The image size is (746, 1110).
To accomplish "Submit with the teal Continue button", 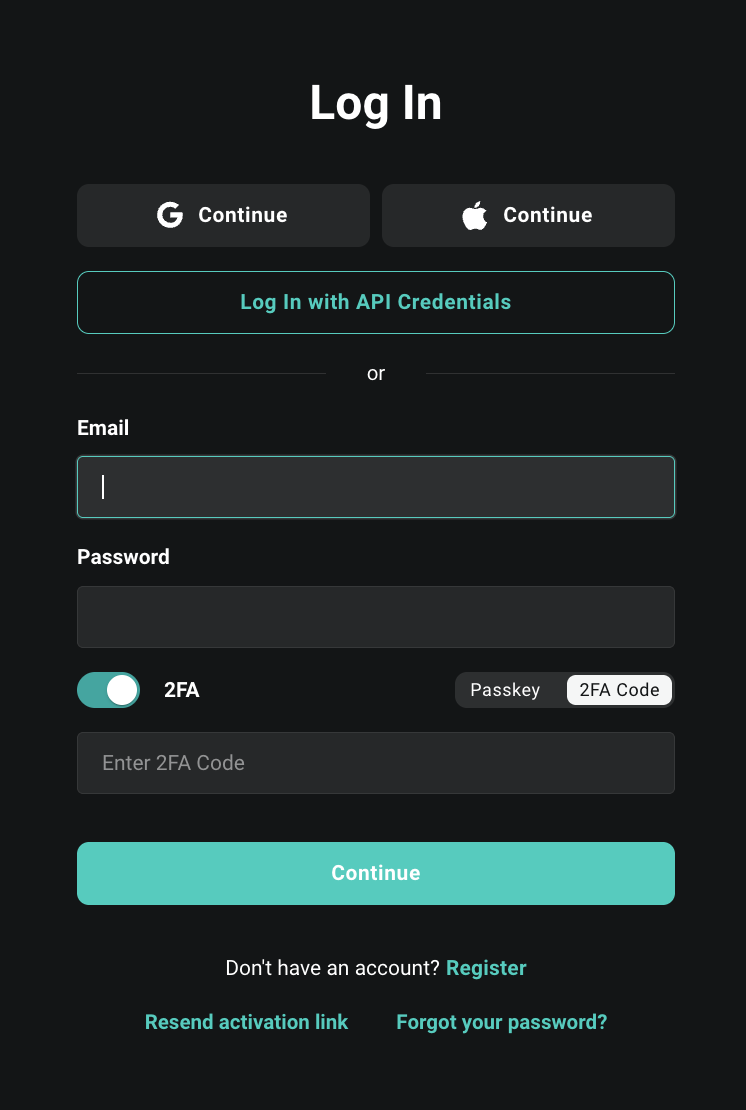I will click(376, 873).
